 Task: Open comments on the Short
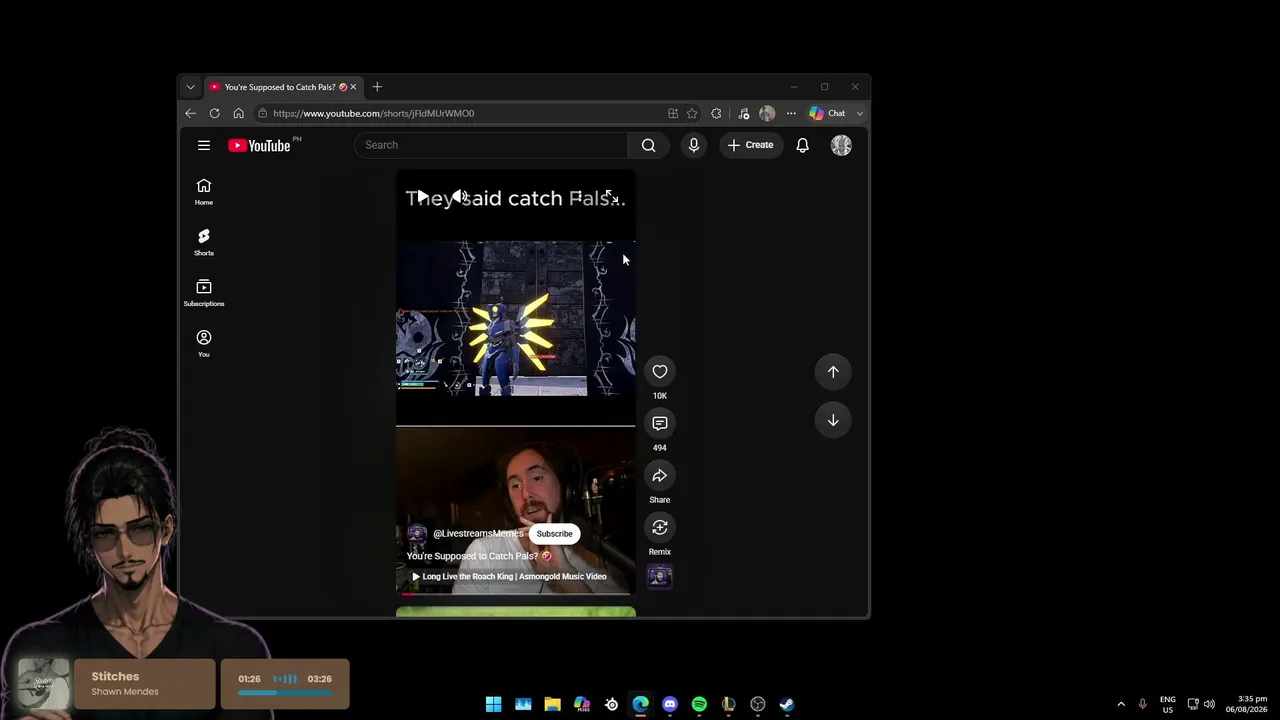point(660,424)
